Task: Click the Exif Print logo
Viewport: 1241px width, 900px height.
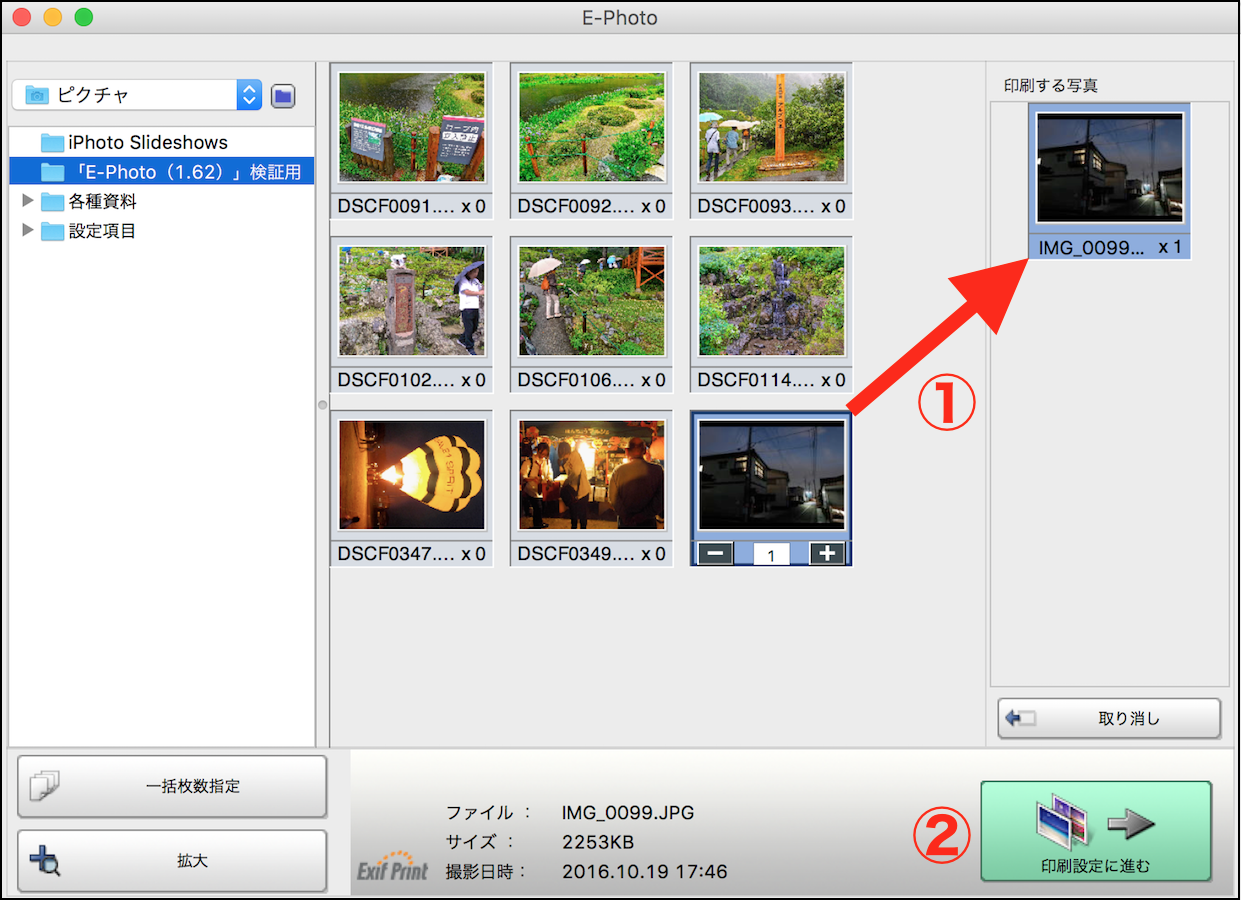Action: coord(393,866)
